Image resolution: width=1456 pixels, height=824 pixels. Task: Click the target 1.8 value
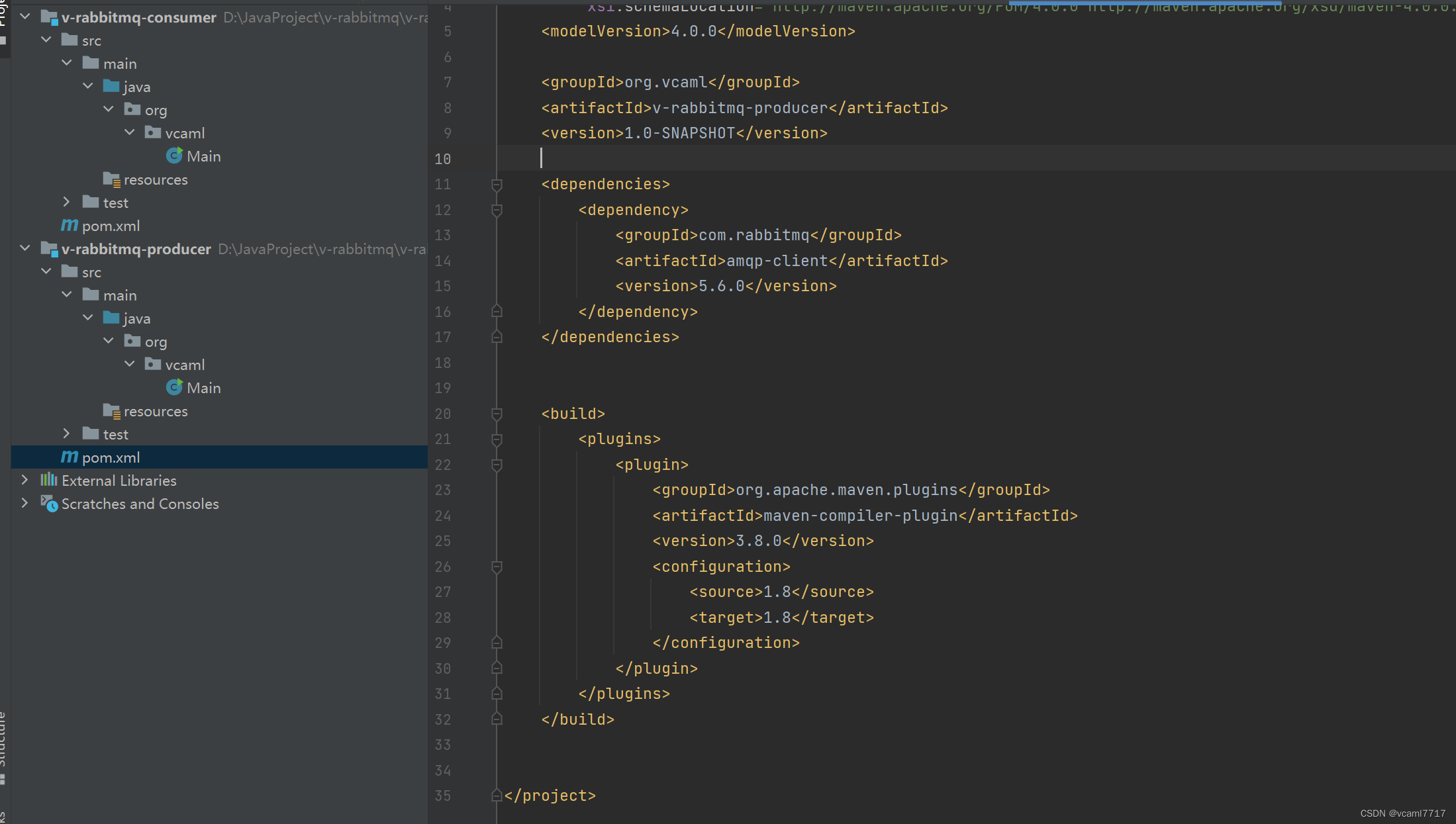[777, 618]
